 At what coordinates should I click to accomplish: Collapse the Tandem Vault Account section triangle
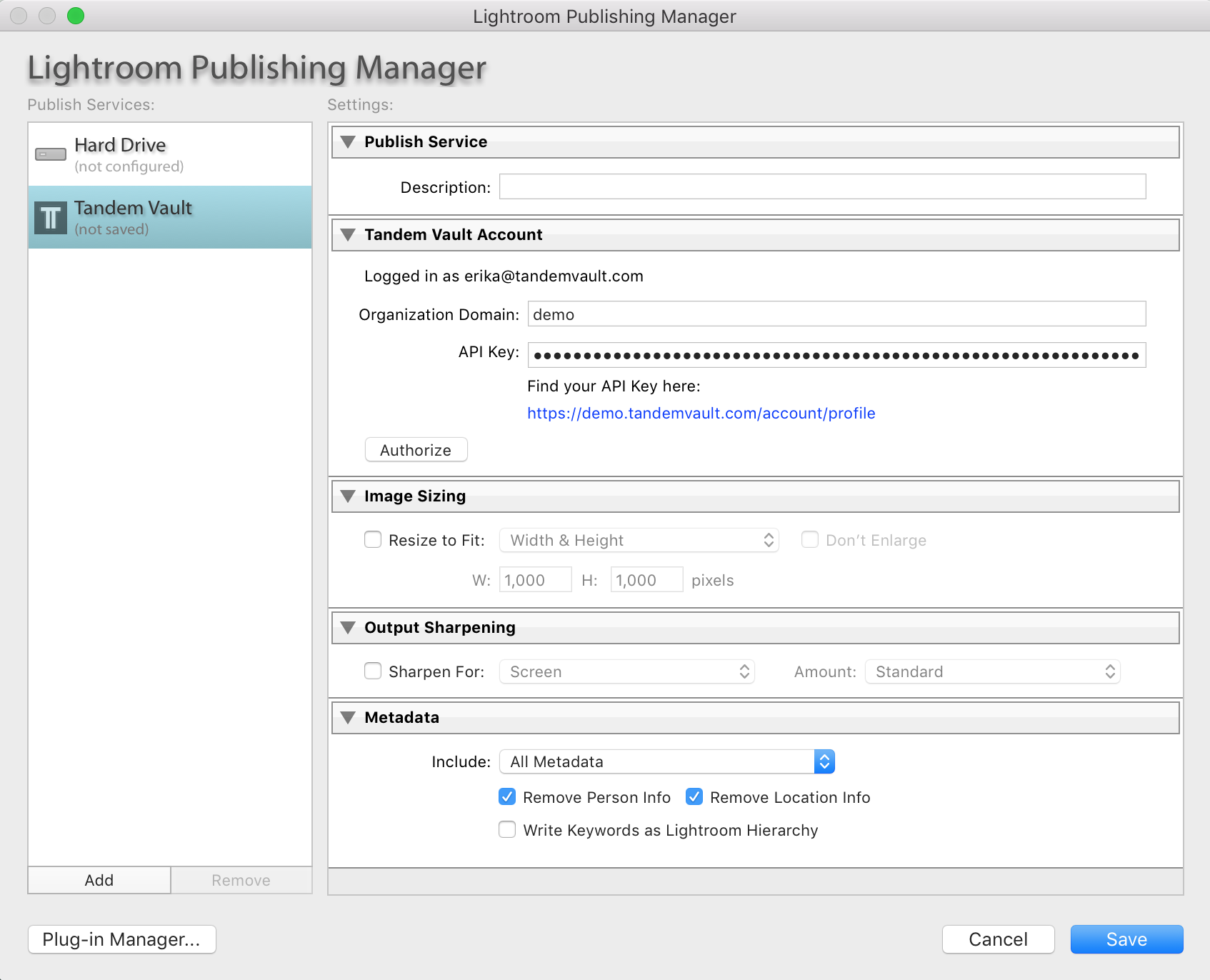[348, 234]
